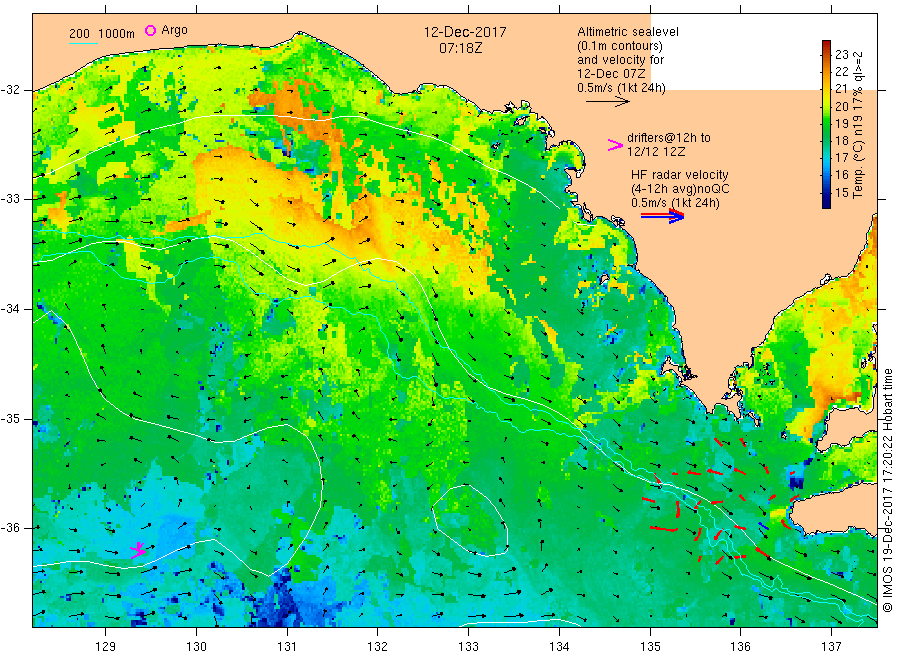This screenshot has height=660, width=900.
Task: Click the 'HF radar velocity' legend text
Action: click(x=680, y=174)
